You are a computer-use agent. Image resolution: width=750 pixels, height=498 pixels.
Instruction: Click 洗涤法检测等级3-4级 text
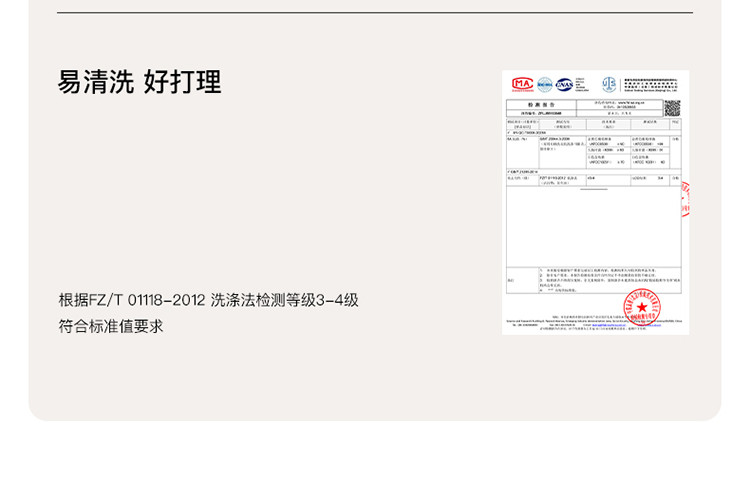click(285, 299)
